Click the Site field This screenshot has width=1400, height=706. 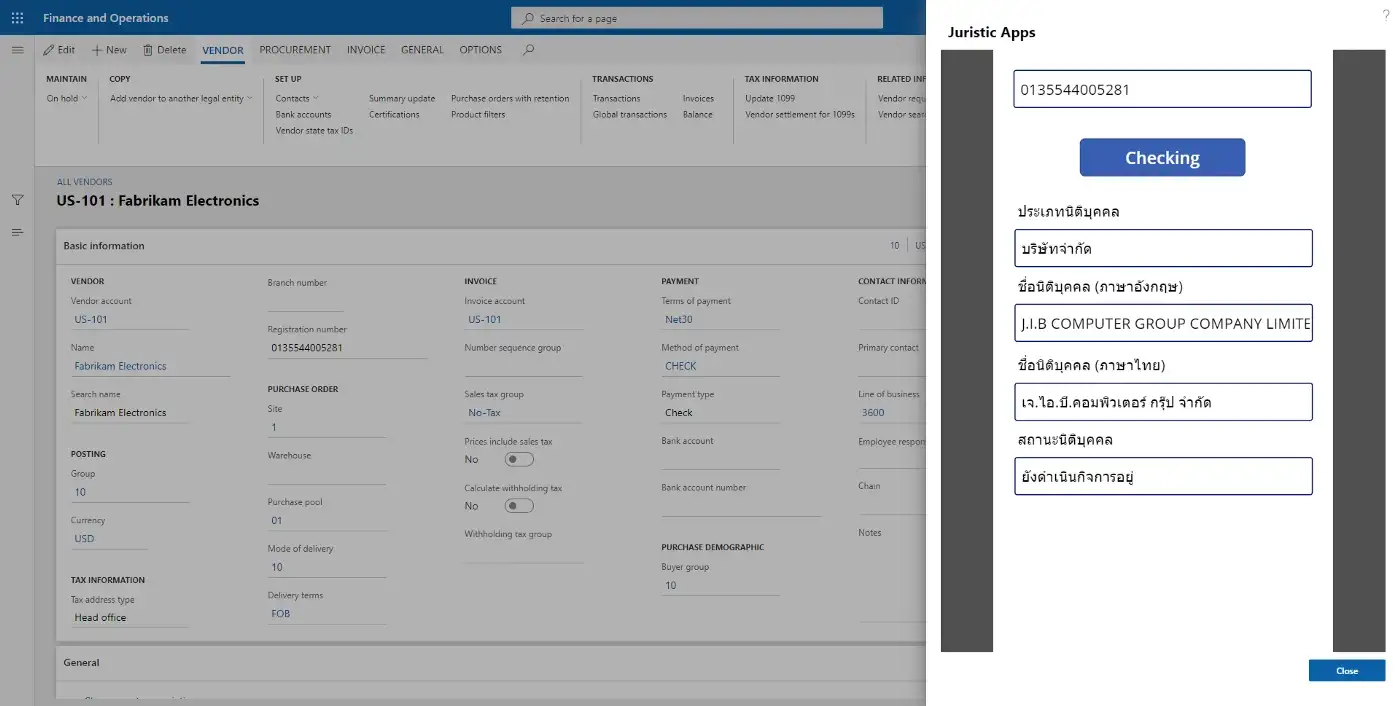tap(326, 427)
